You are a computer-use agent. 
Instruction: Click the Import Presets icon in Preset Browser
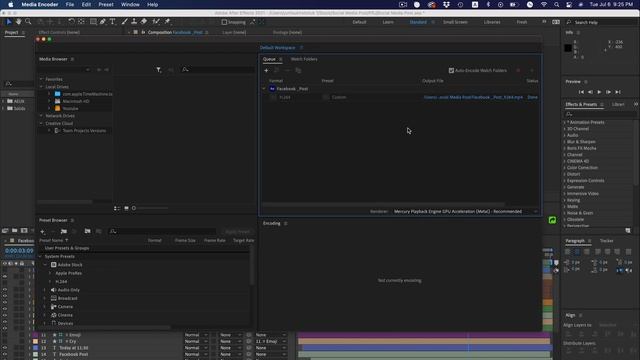pos(87,231)
